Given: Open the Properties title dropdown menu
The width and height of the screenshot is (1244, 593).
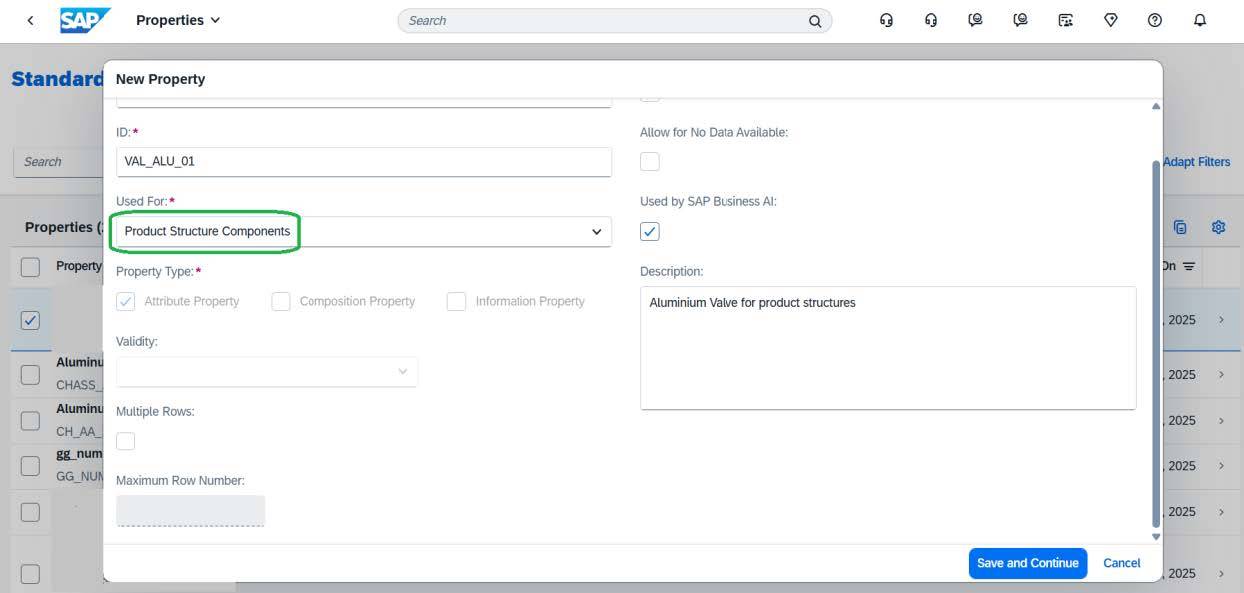Looking at the screenshot, I should (178, 20).
